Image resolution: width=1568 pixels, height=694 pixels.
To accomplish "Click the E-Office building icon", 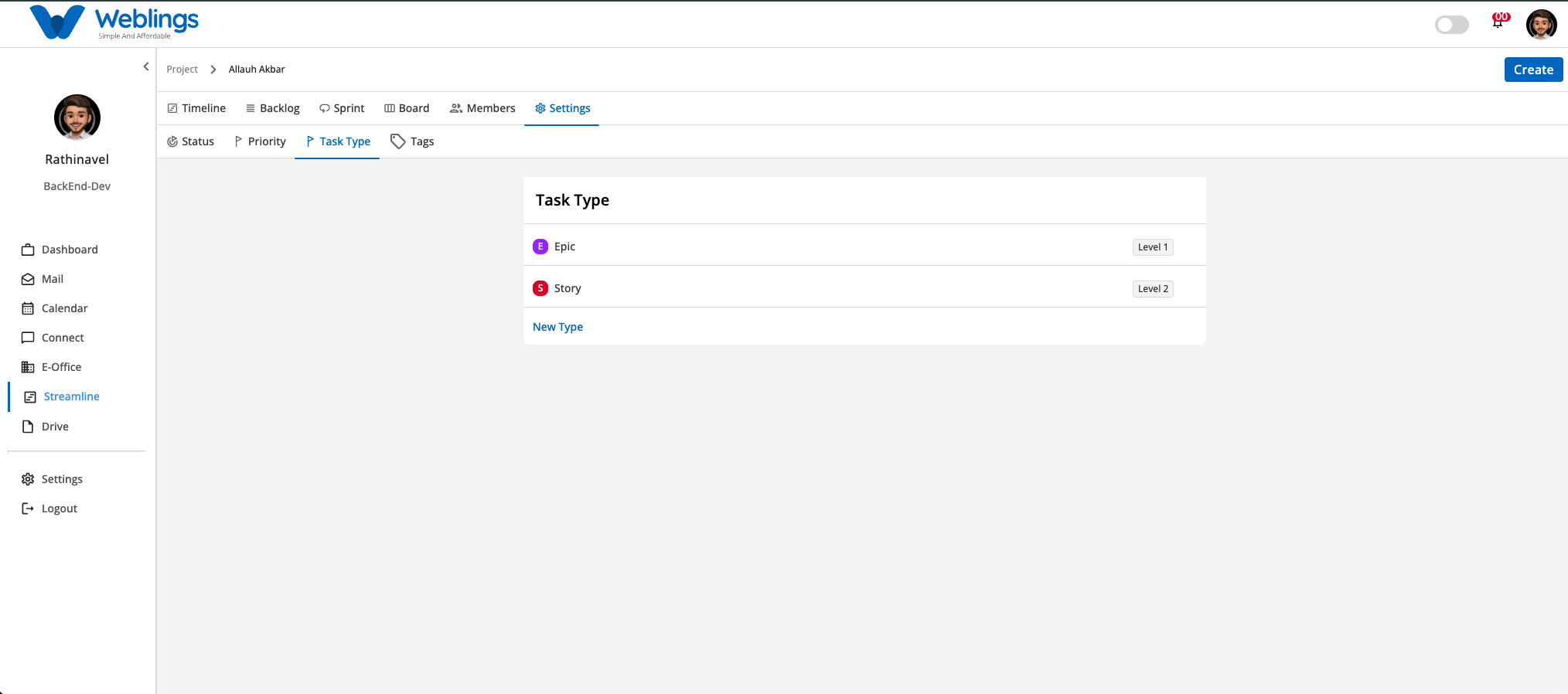I will 28,367.
